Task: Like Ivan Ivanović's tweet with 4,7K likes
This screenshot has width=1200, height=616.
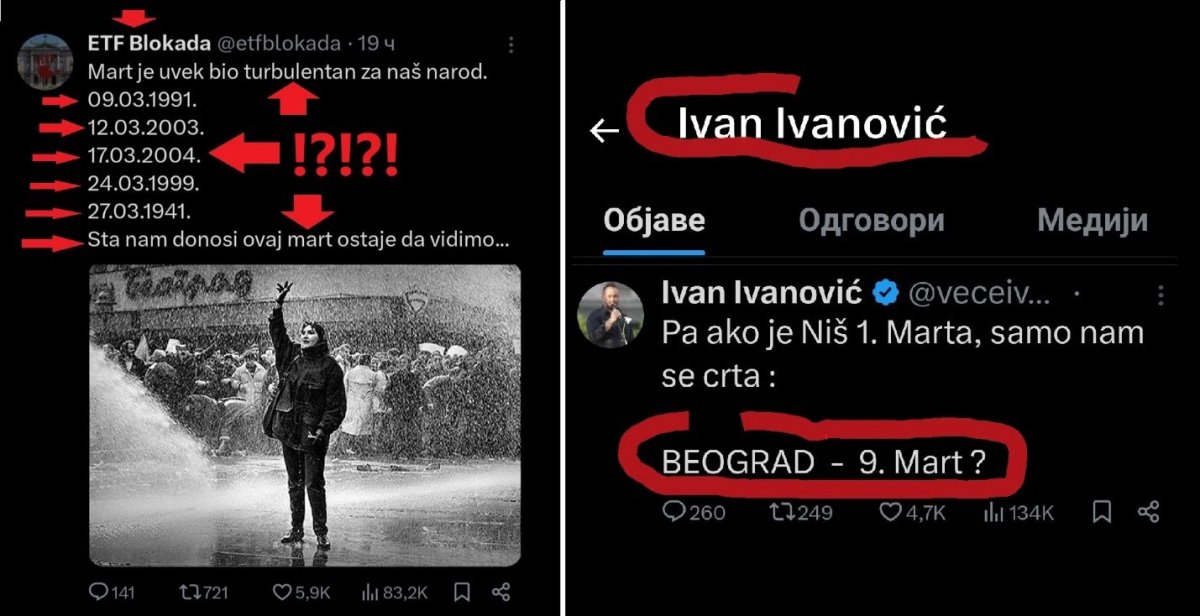Action: click(x=913, y=512)
